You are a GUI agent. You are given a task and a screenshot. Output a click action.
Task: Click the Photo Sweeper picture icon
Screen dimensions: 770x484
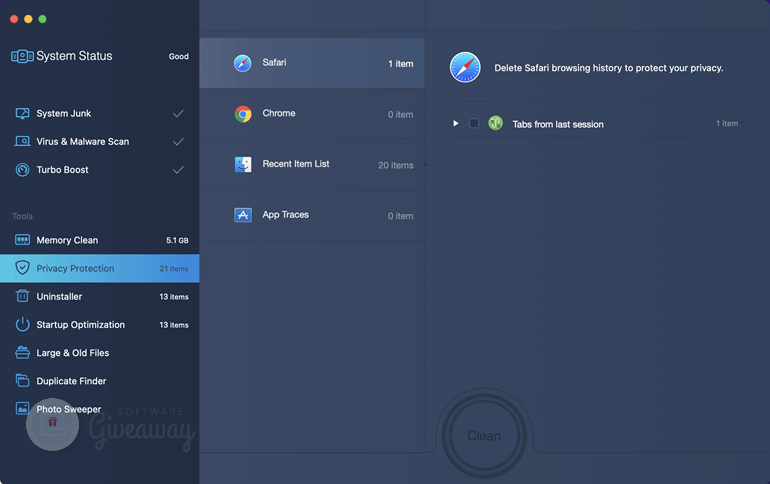22,408
